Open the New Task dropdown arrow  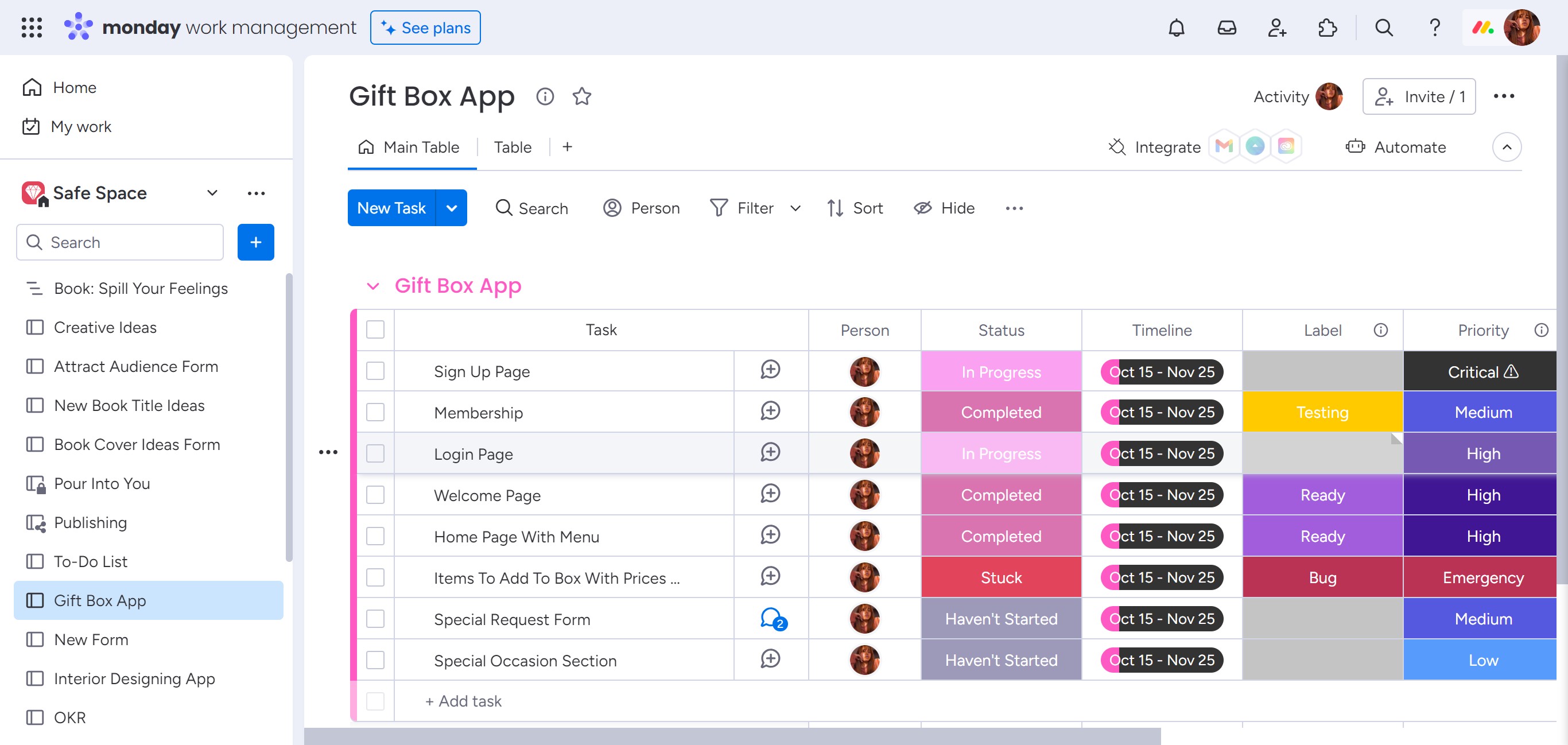pos(451,208)
